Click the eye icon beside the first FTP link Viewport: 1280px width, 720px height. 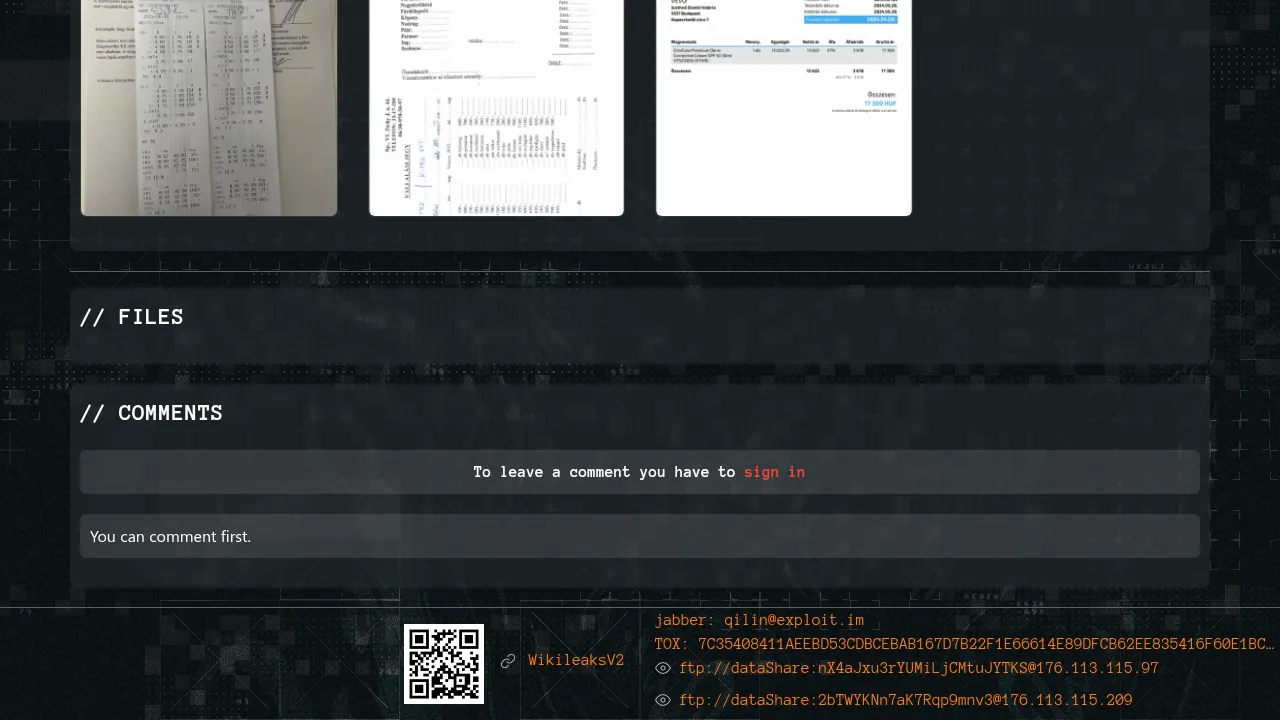pyautogui.click(x=663, y=669)
